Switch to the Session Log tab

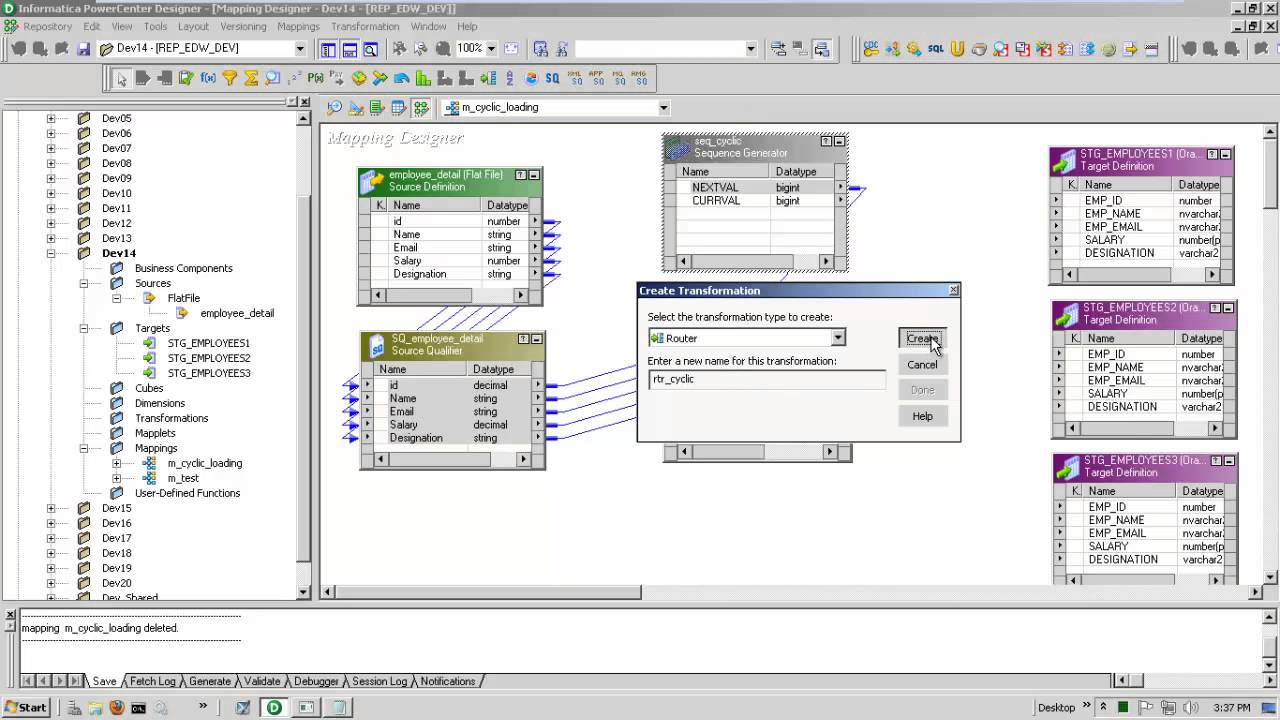coord(379,681)
